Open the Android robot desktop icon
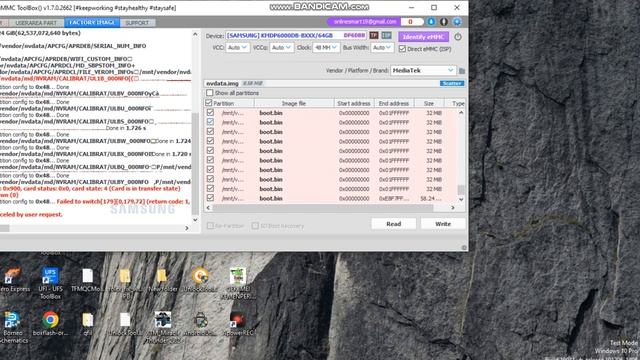640x360 pixels. tap(200, 324)
